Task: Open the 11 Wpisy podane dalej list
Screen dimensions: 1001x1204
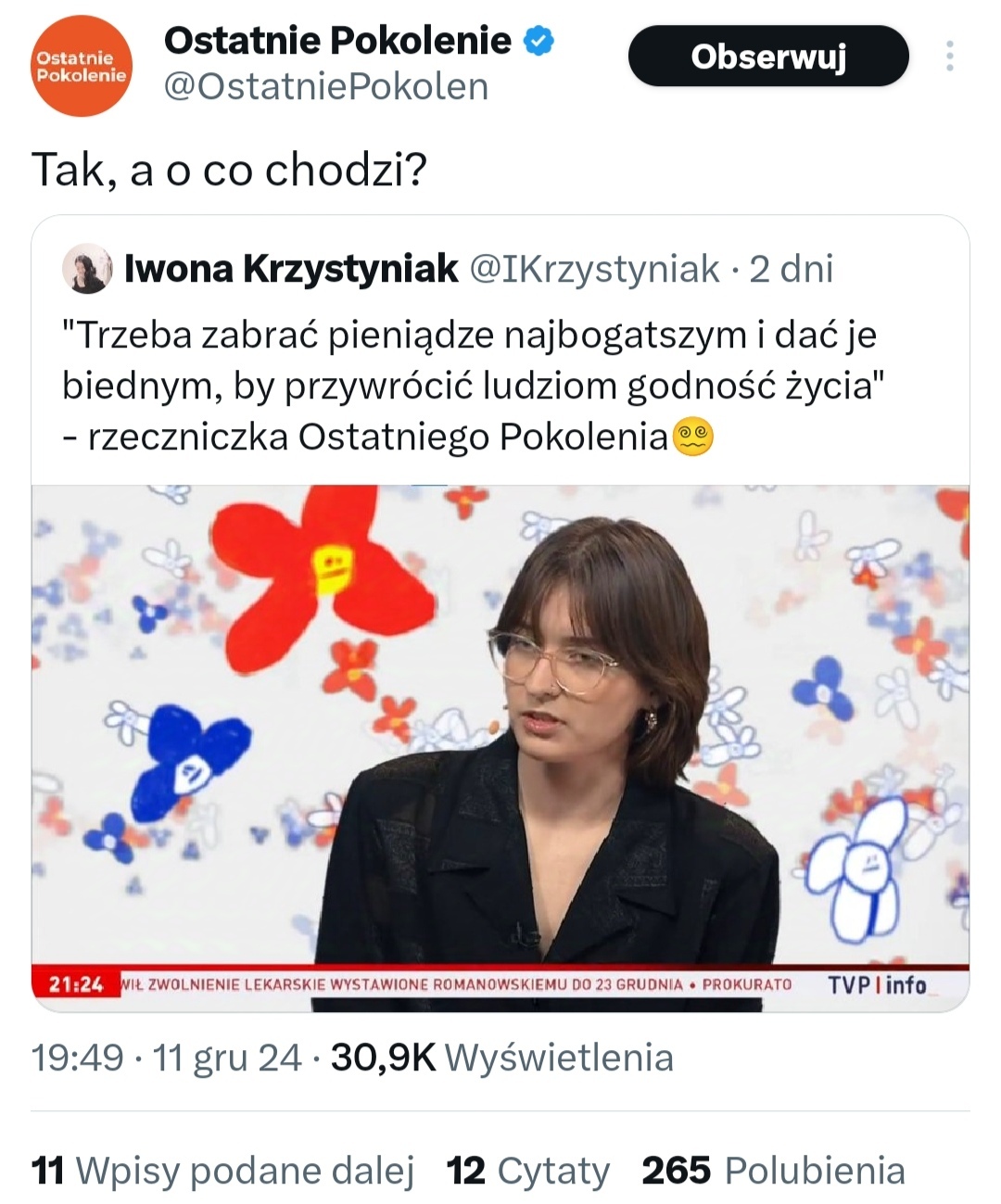Action: (222, 1171)
